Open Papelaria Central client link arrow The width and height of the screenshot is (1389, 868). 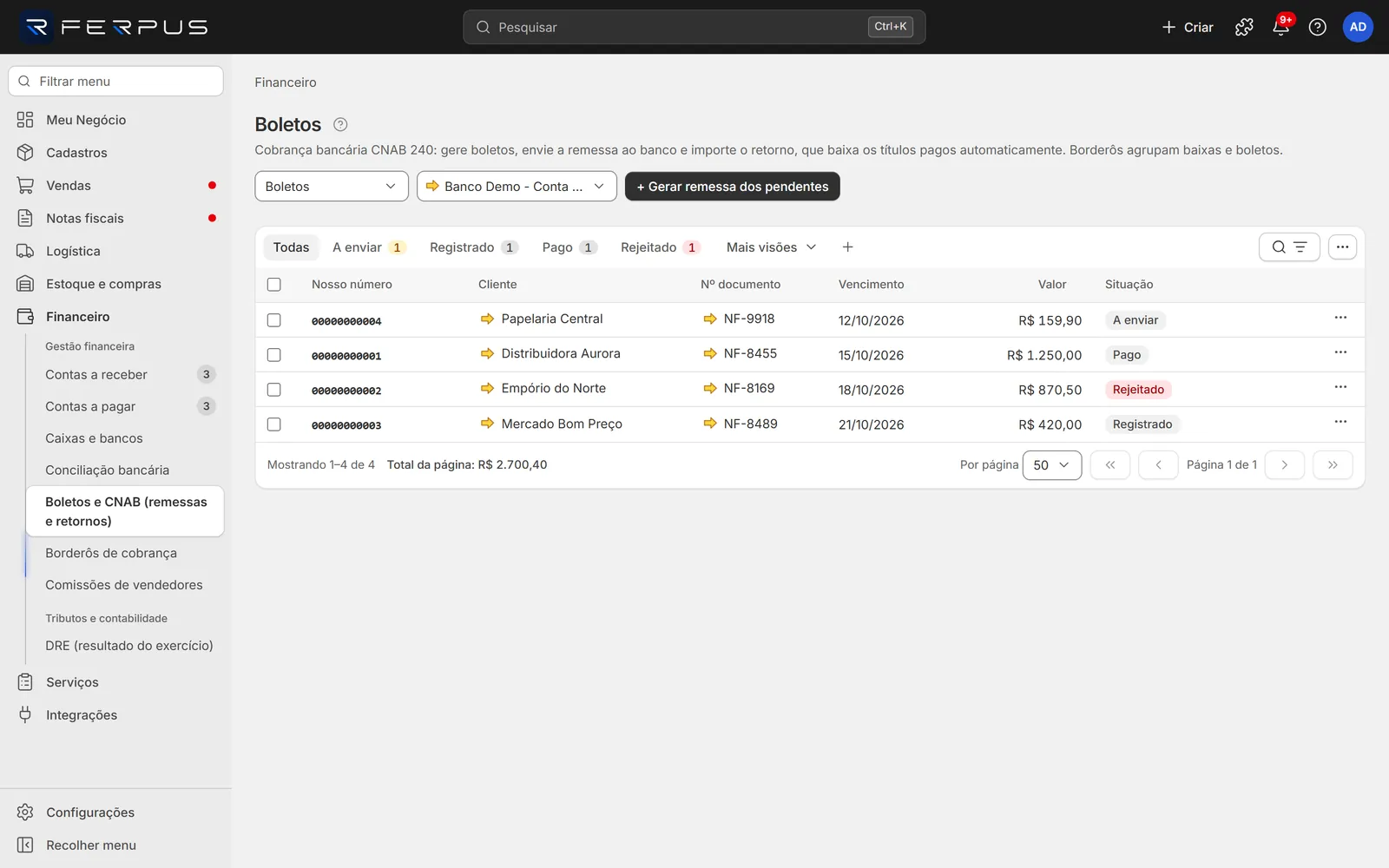point(487,319)
